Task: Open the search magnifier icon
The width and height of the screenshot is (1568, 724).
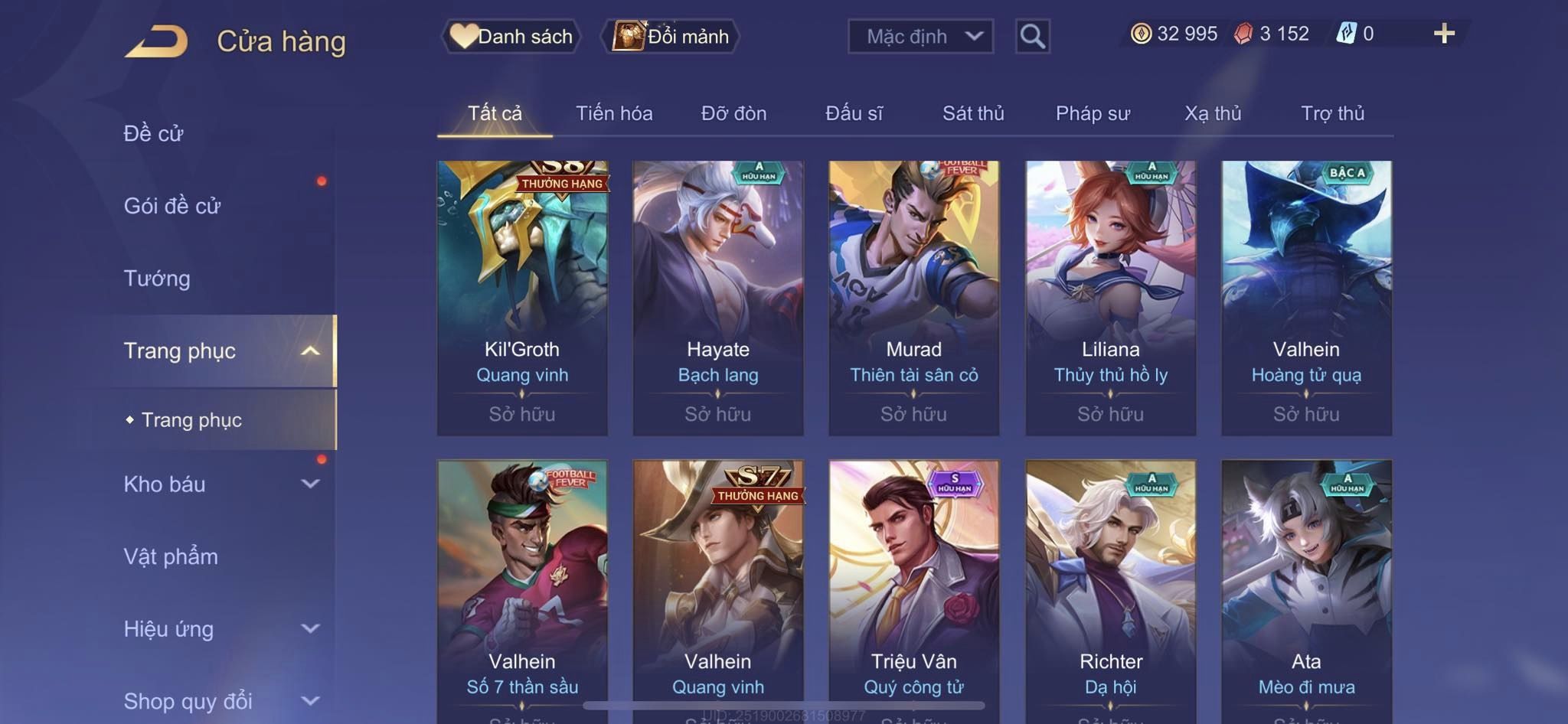Action: [x=1032, y=36]
